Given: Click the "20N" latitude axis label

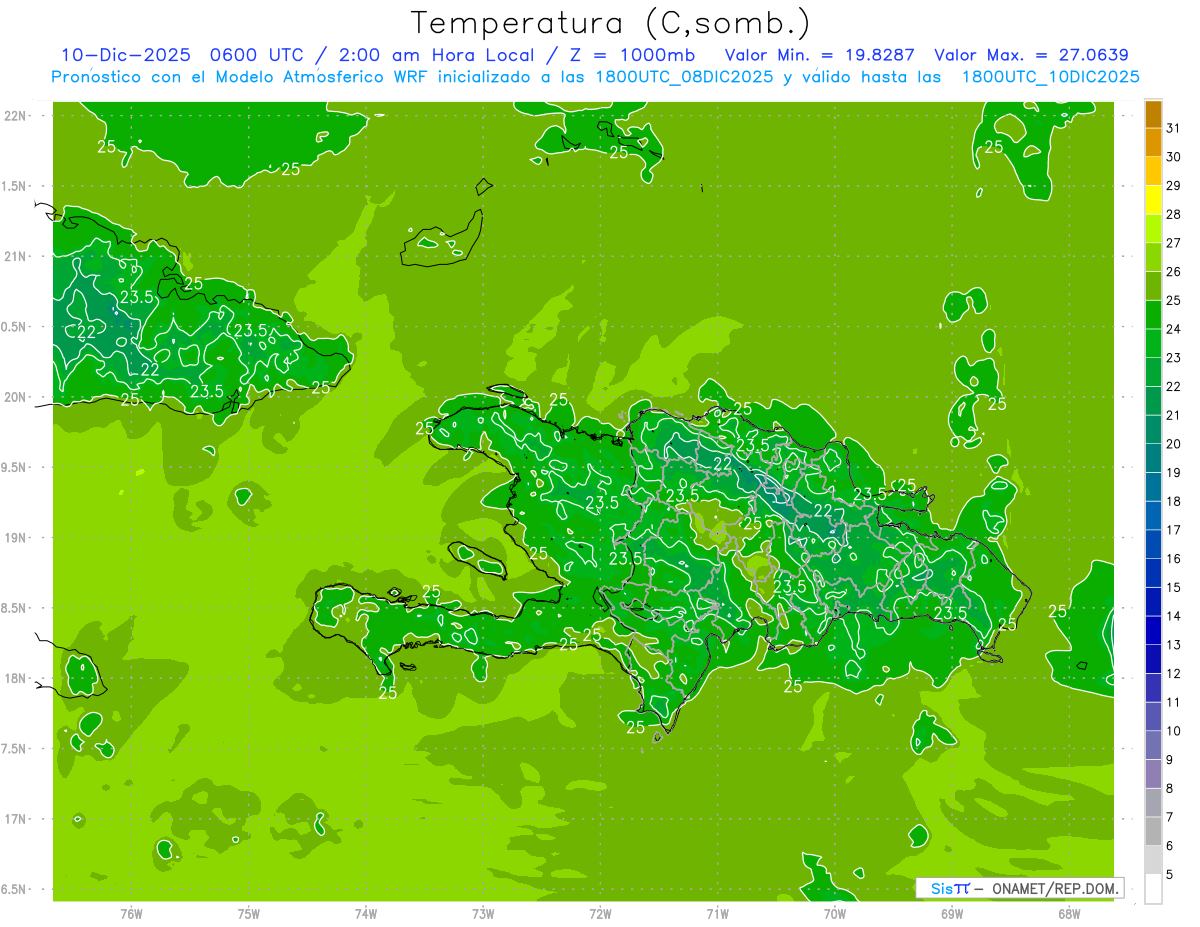Looking at the screenshot, I should (15, 397).
